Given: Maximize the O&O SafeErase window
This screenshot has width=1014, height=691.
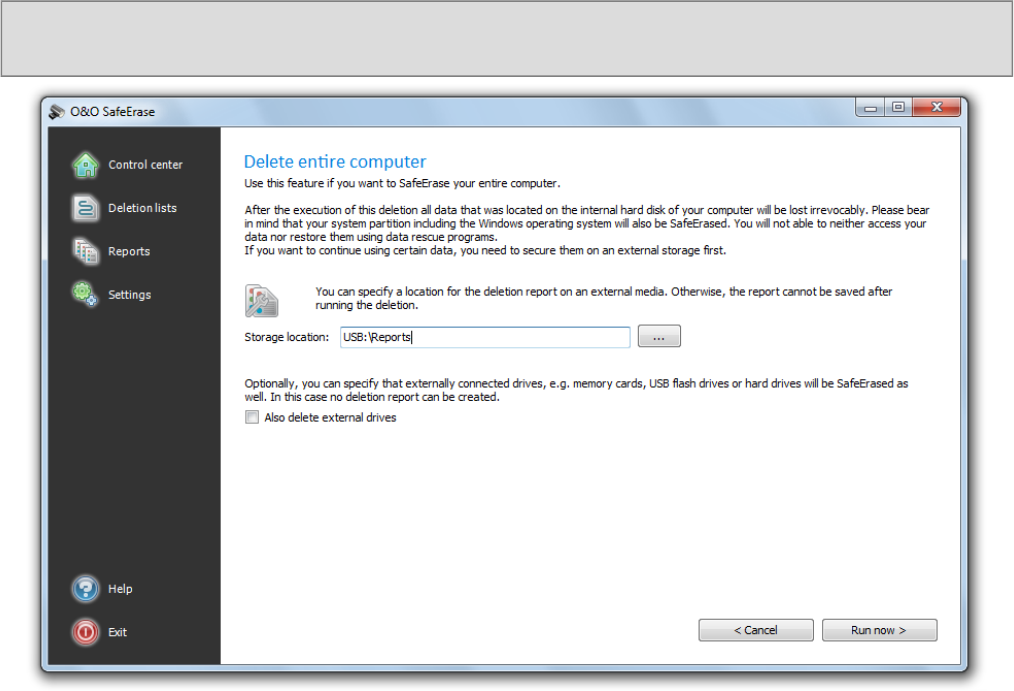Looking at the screenshot, I should pos(898,107).
